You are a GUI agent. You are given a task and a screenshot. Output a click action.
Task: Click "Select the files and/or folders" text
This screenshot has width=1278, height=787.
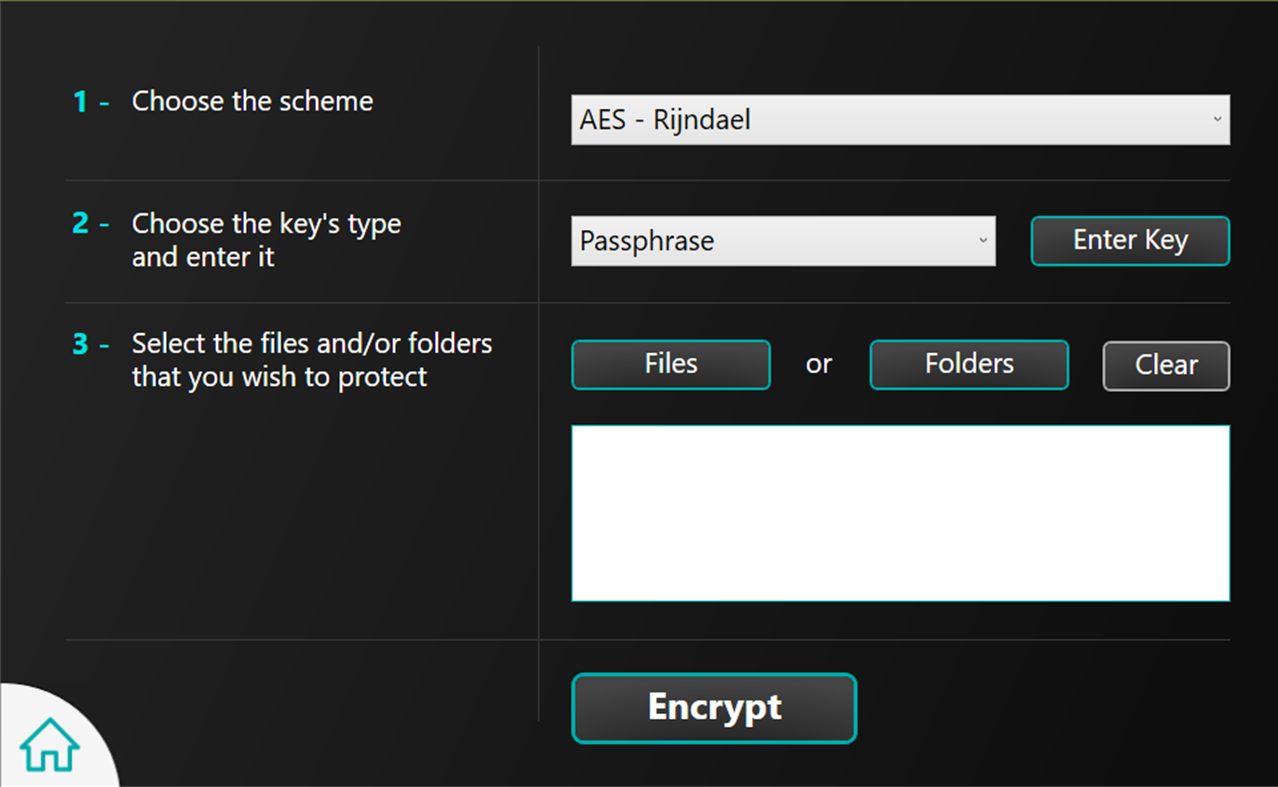pyautogui.click(x=312, y=344)
